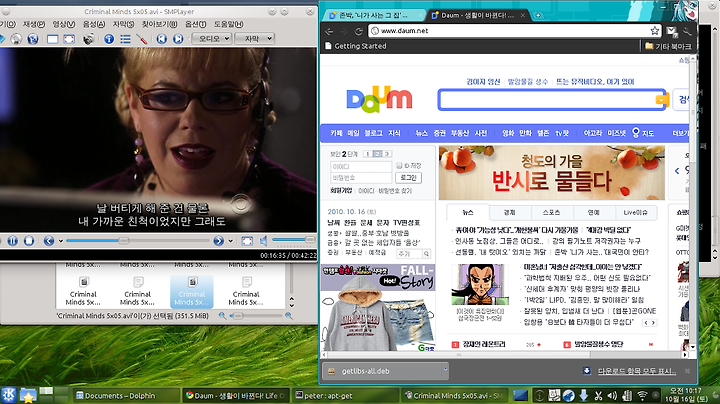Select the 스포츠 news tab on Daum
The image size is (720, 404).
click(x=551, y=213)
